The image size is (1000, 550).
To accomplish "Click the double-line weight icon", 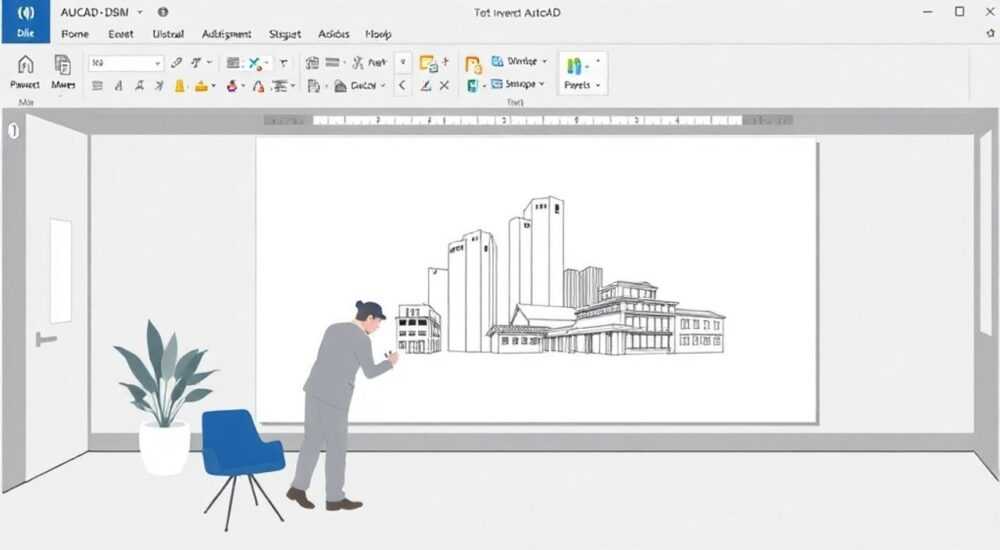I will [x=332, y=63].
